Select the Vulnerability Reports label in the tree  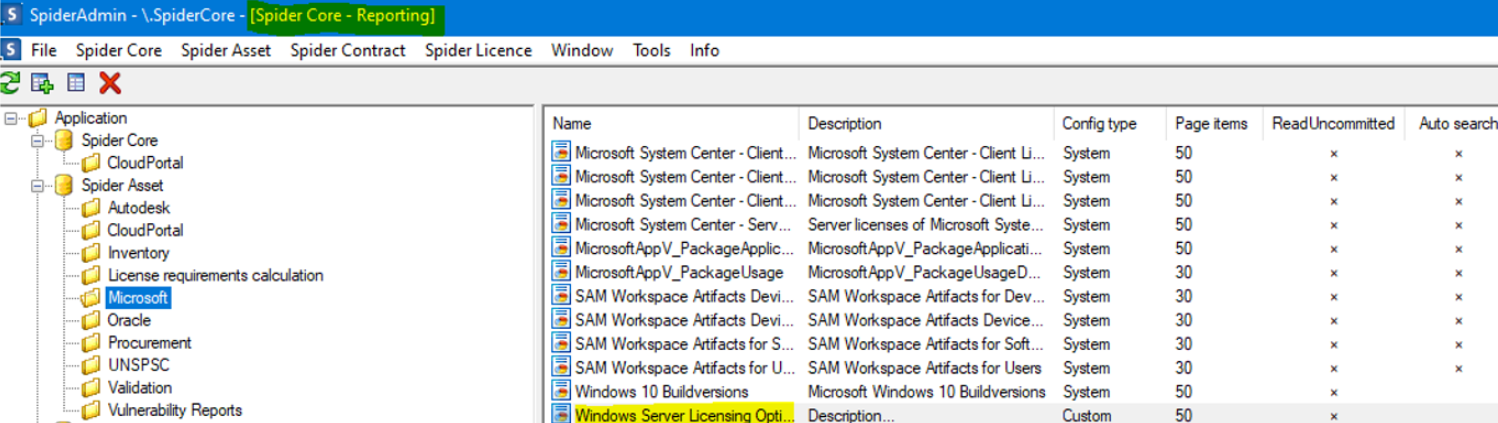[x=175, y=410]
